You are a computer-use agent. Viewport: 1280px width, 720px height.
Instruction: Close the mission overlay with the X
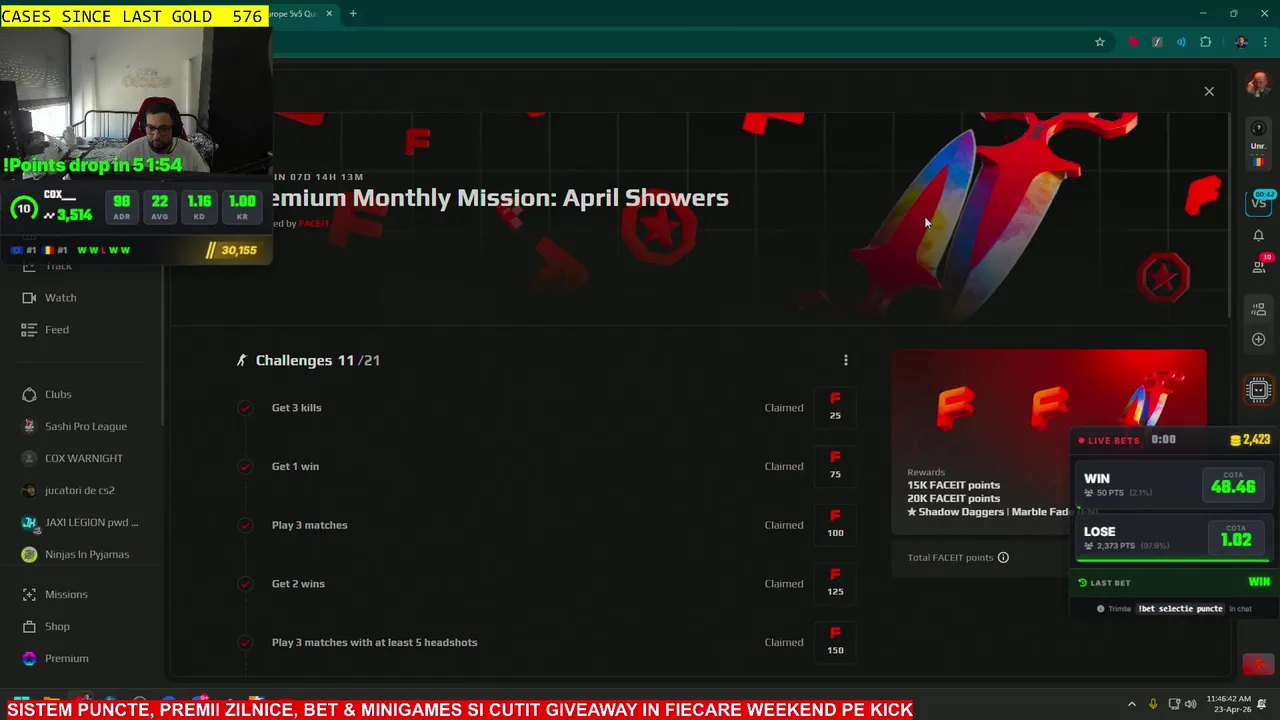pyautogui.click(x=1209, y=91)
